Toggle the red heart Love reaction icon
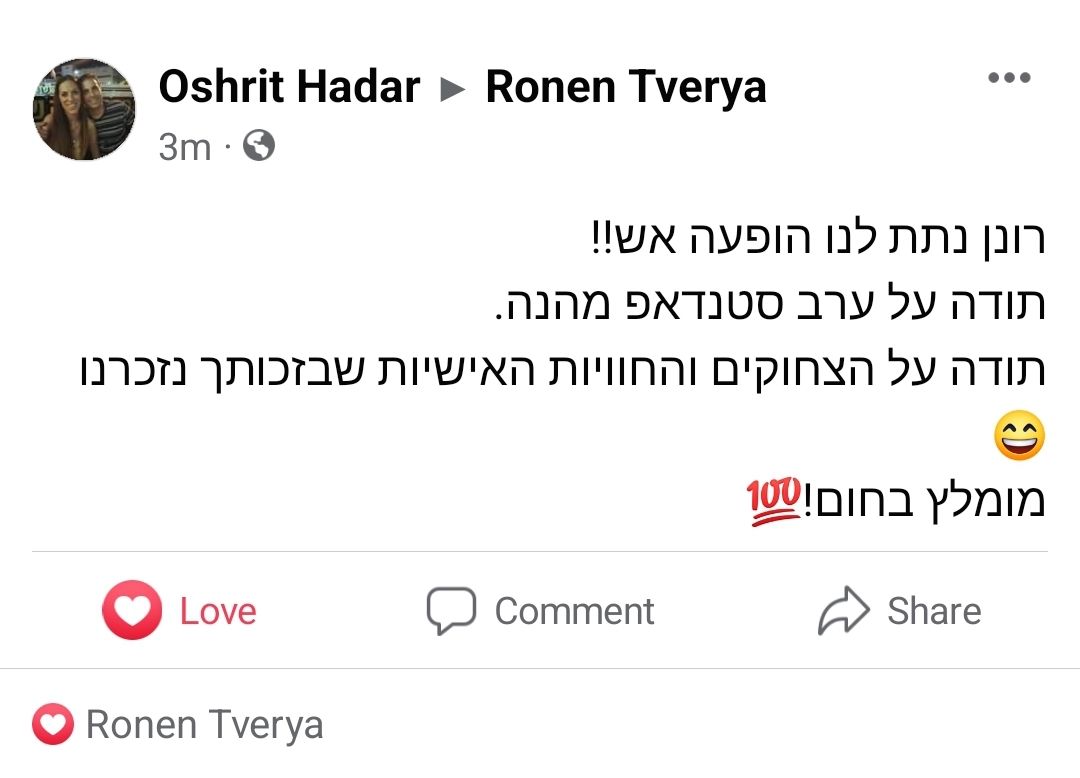Screen dimensions: 1080x778 (x=131, y=610)
